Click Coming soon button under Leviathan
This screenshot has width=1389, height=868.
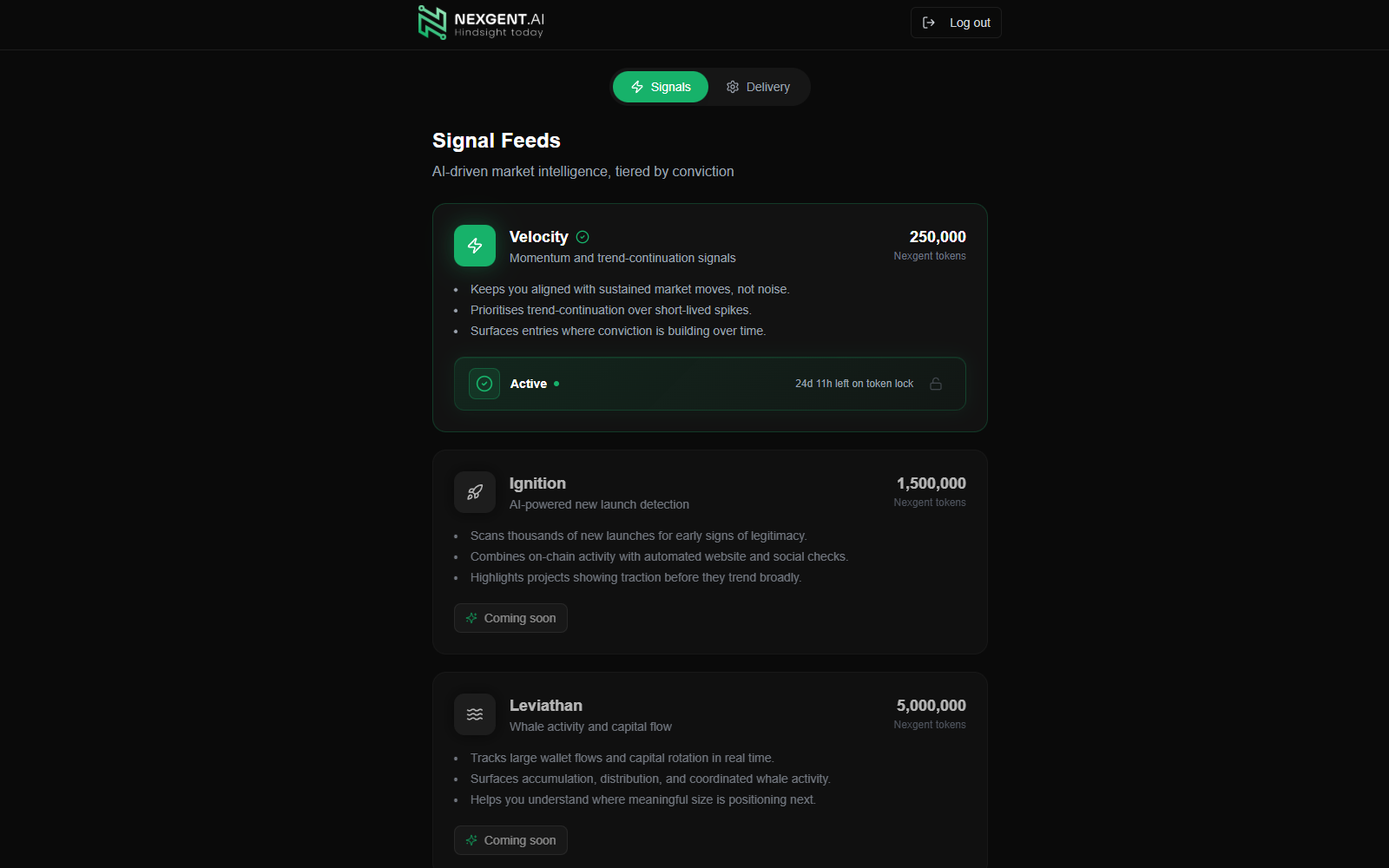click(510, 840)
